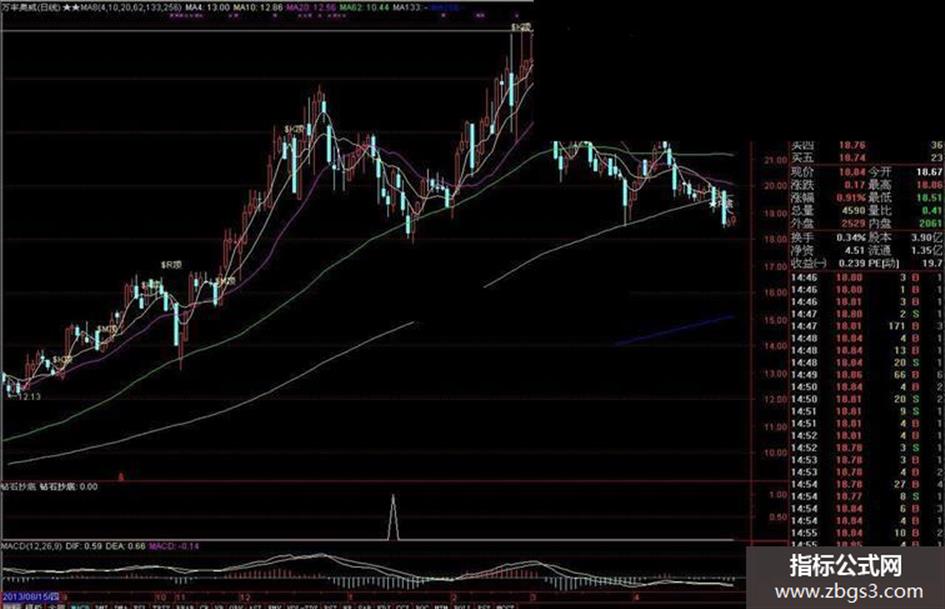Viewport: 945px width, 609px height.
Task: Click the 量比 value 0.41
Action: pyautogui.click(x=931, y=210)
